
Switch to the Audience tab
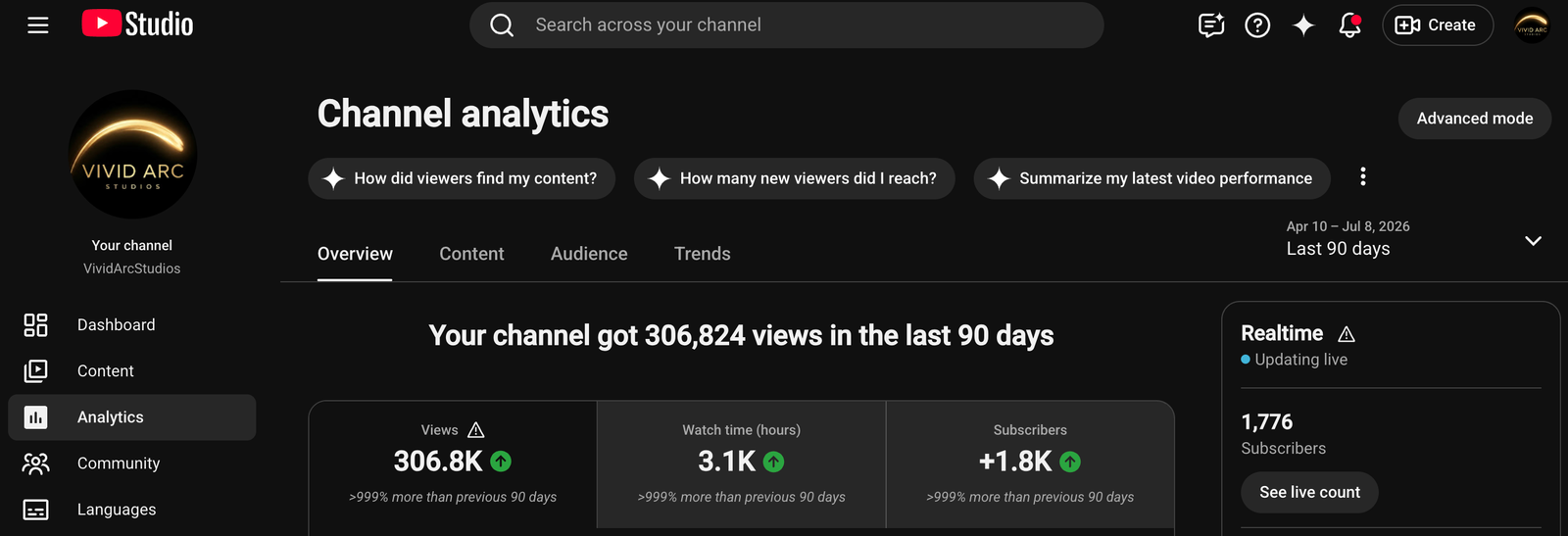(x=589, y=254)
